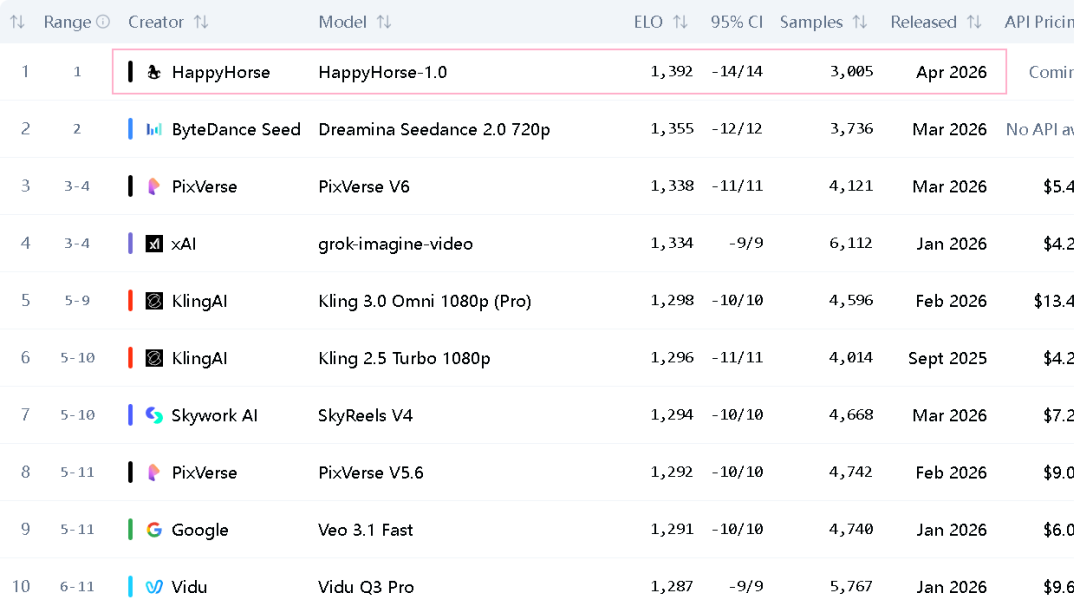Open the Veo 3.1 Fast model entry

365,529
